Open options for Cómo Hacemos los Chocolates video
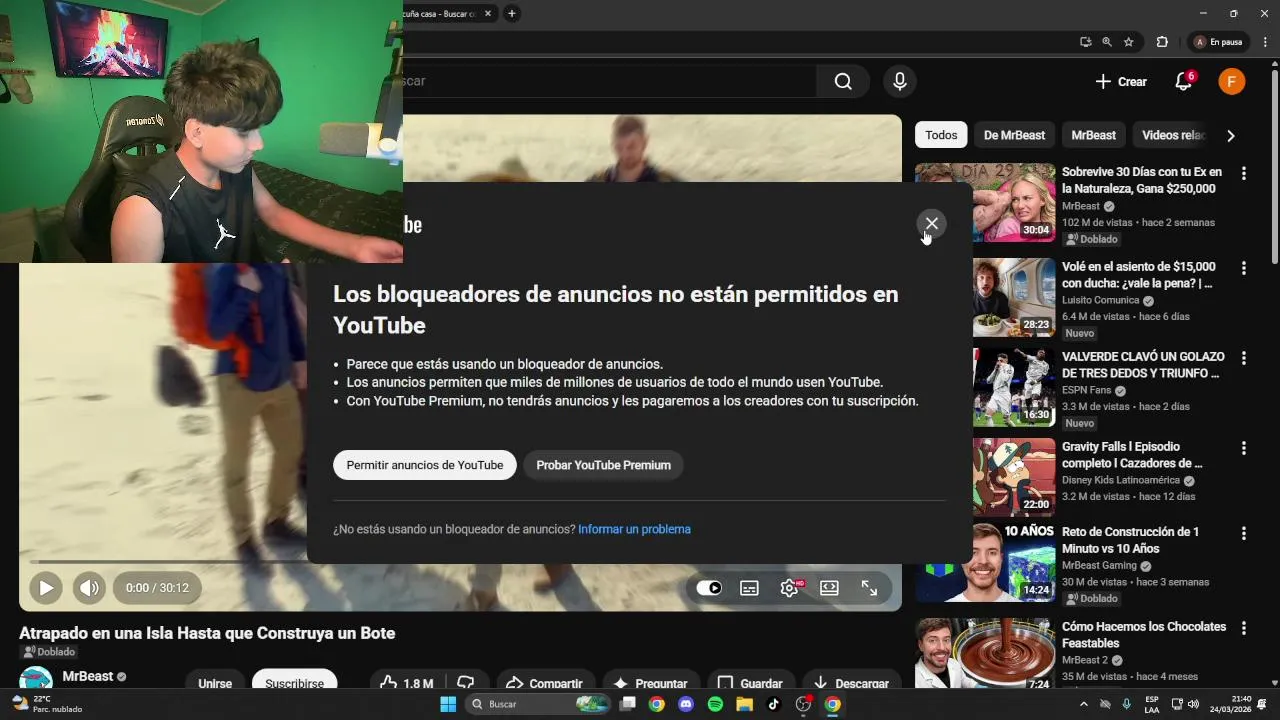The height and width of the screenshot is (720, 1280). click(1244, 628)
